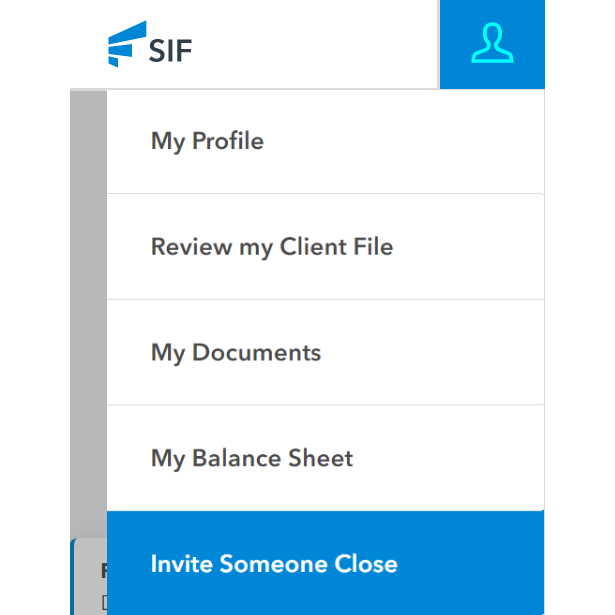Image resolution: width=615 pixels, height=615 pixels.
Task: Select Review my Client File
Action: click(x=272, y=247)
